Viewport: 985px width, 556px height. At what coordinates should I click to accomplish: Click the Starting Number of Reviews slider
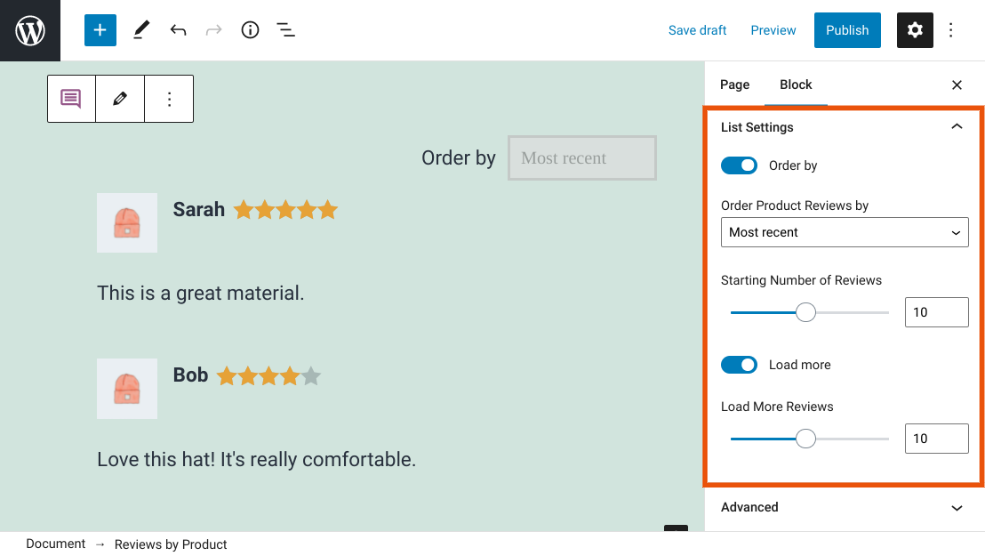click(x=806, y=313)
